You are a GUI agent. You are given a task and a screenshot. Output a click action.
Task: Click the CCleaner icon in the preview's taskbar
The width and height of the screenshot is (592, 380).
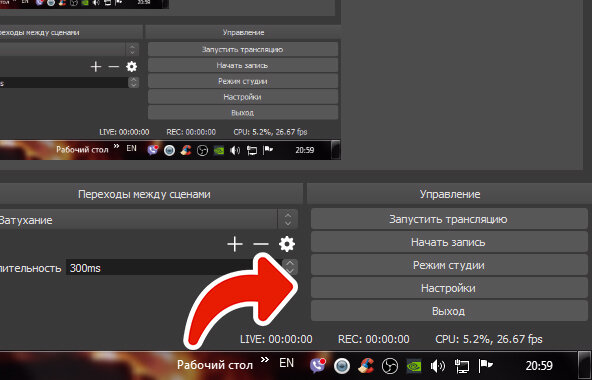[x=186, y=150]
